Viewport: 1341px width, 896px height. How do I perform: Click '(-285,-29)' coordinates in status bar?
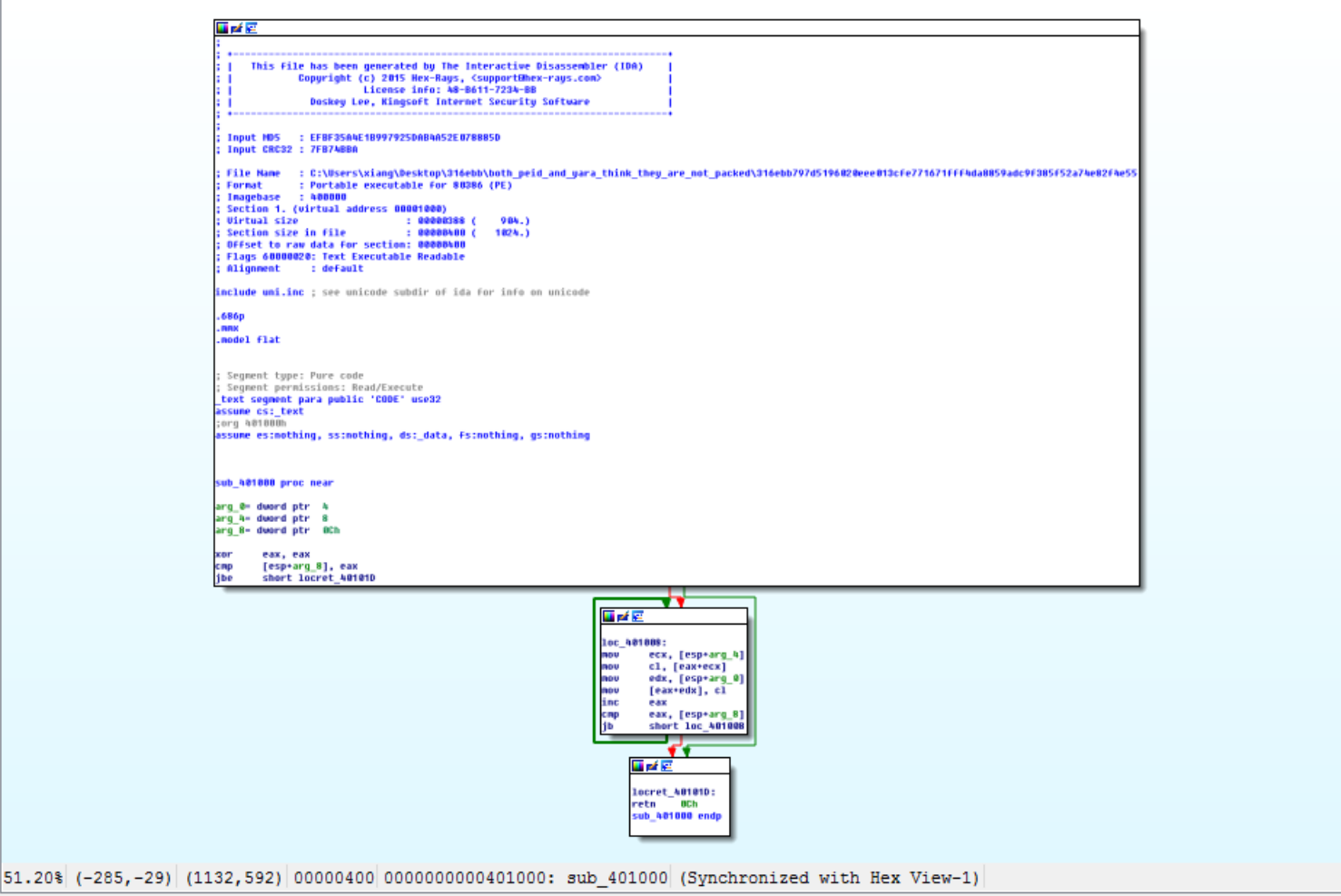coord(123,878)
